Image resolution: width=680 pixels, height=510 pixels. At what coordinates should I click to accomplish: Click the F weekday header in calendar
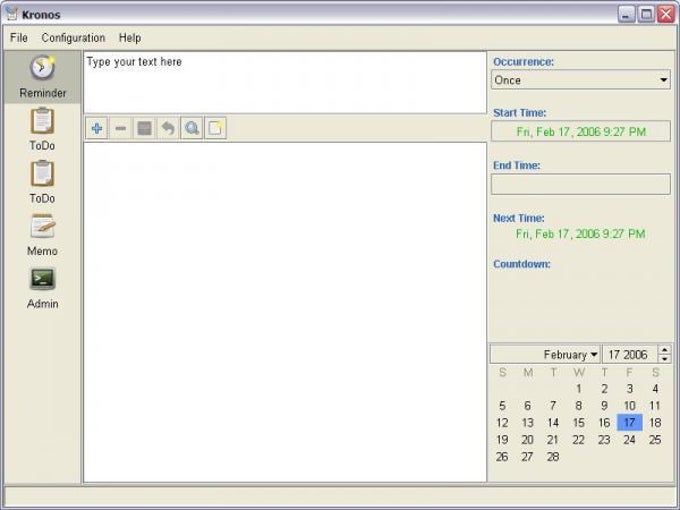(630, 372)
